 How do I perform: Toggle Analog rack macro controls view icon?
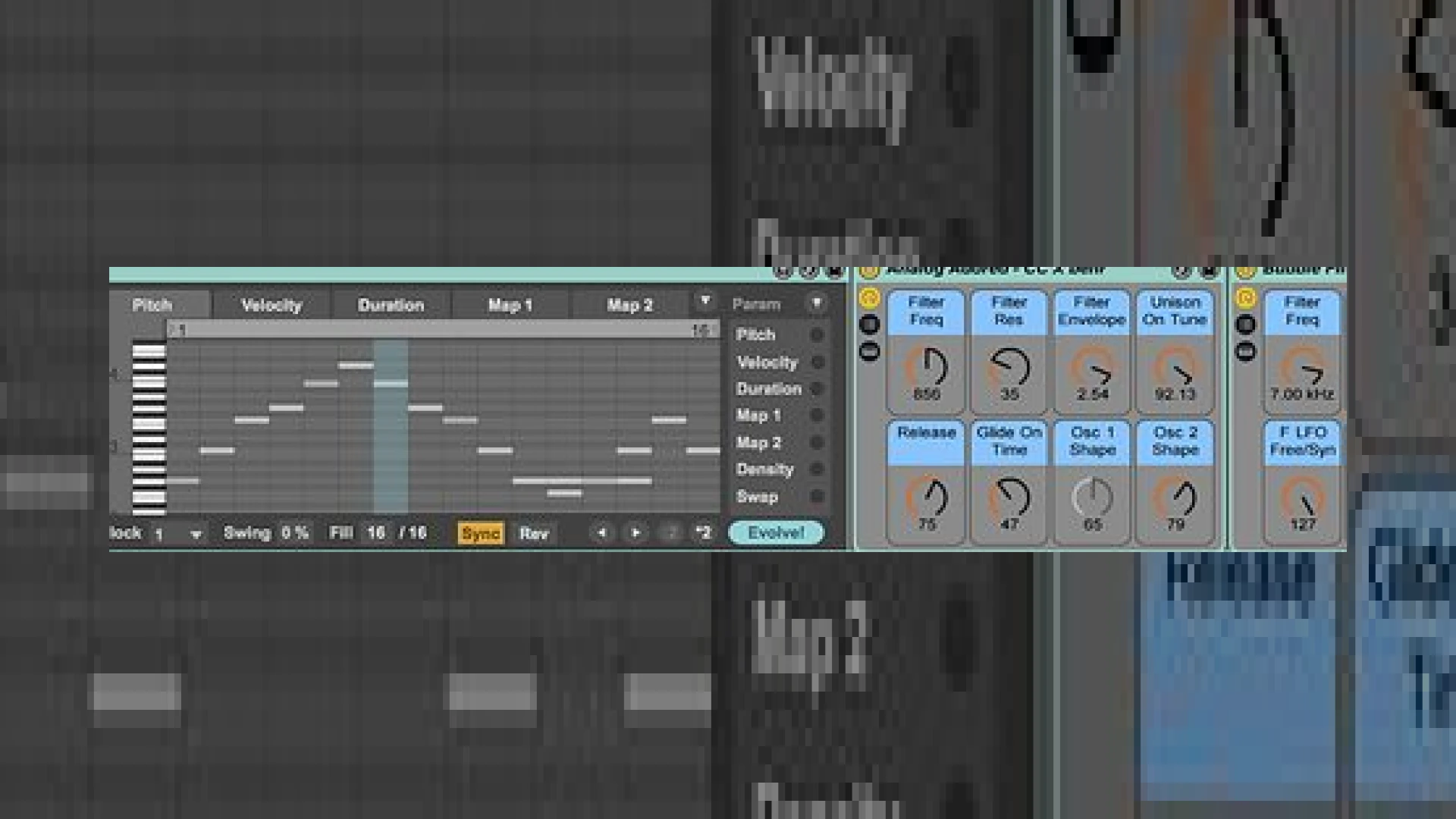point(869,298)
